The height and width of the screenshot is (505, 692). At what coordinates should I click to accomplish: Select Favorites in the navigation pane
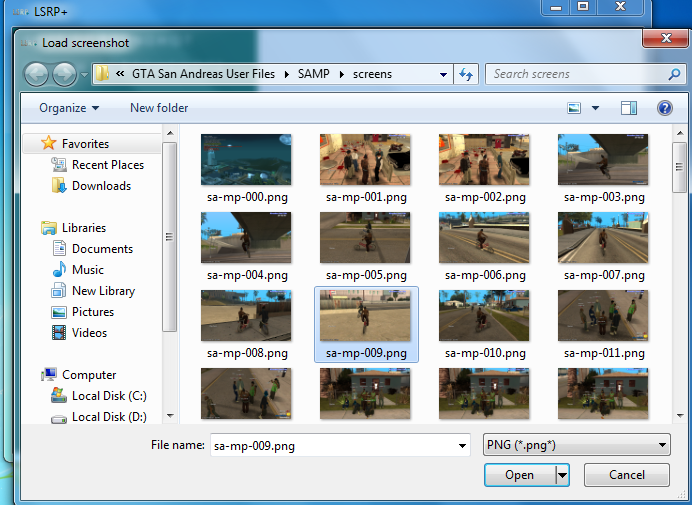coord(85,143)
